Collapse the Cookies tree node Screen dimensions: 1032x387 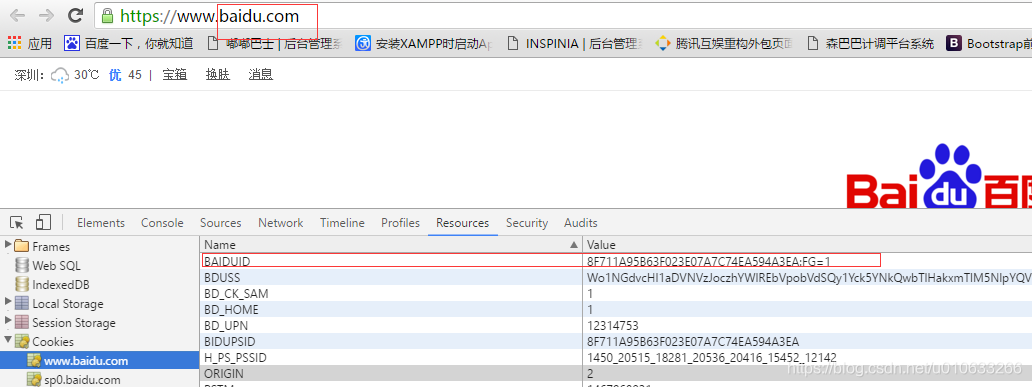click(x=9, y=341)
